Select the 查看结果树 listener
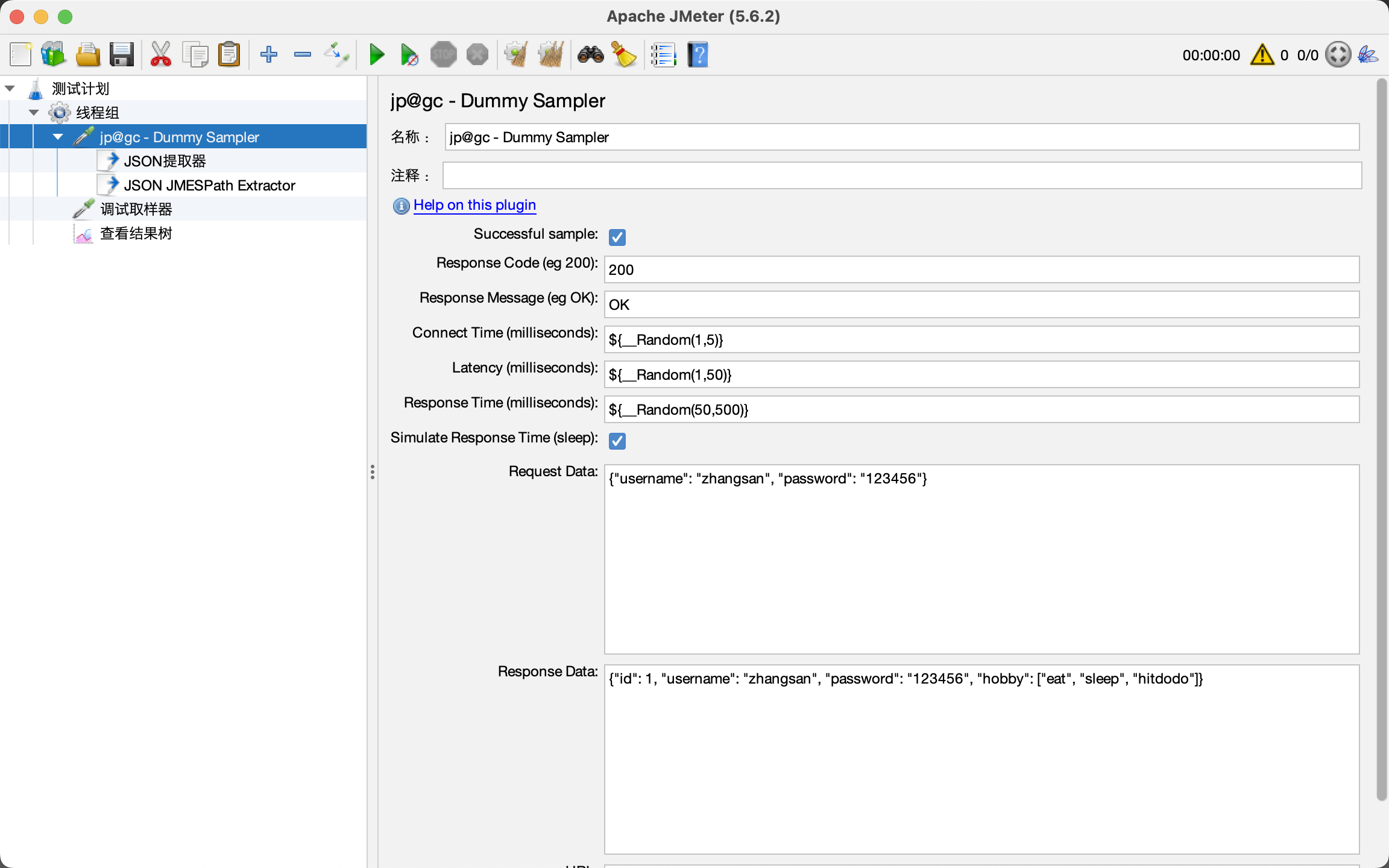 (x=136, y=233)
